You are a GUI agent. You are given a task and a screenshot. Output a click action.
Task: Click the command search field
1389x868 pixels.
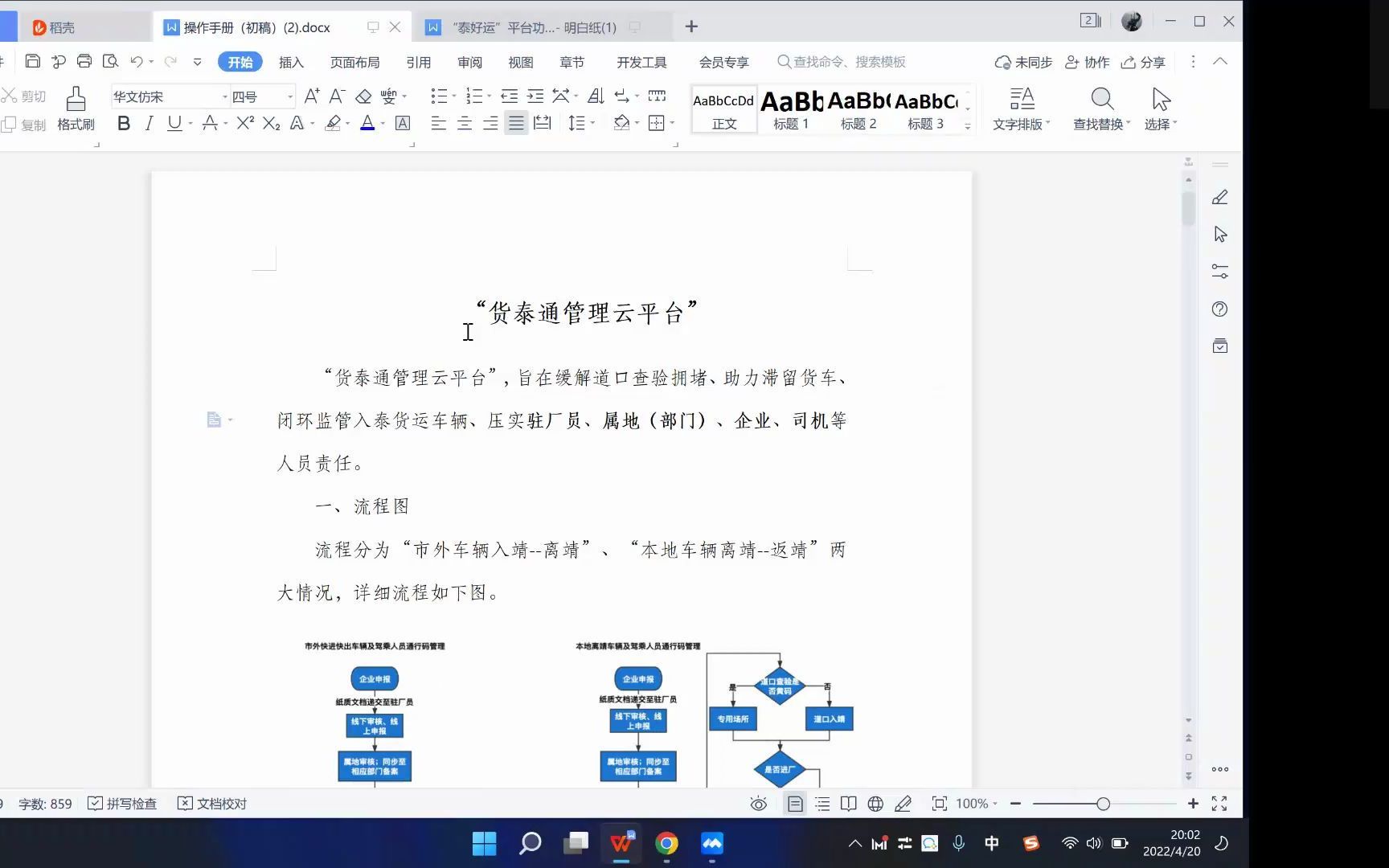[x=842, y=62]
